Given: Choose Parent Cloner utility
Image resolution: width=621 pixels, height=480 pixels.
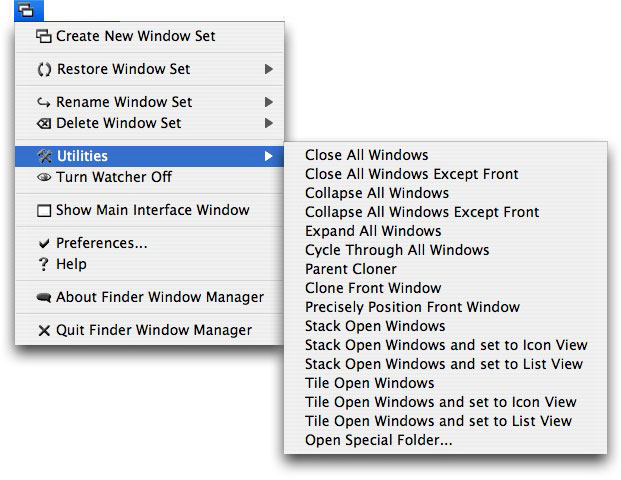Looking at the screenshot, I should (x=446, y=269).
